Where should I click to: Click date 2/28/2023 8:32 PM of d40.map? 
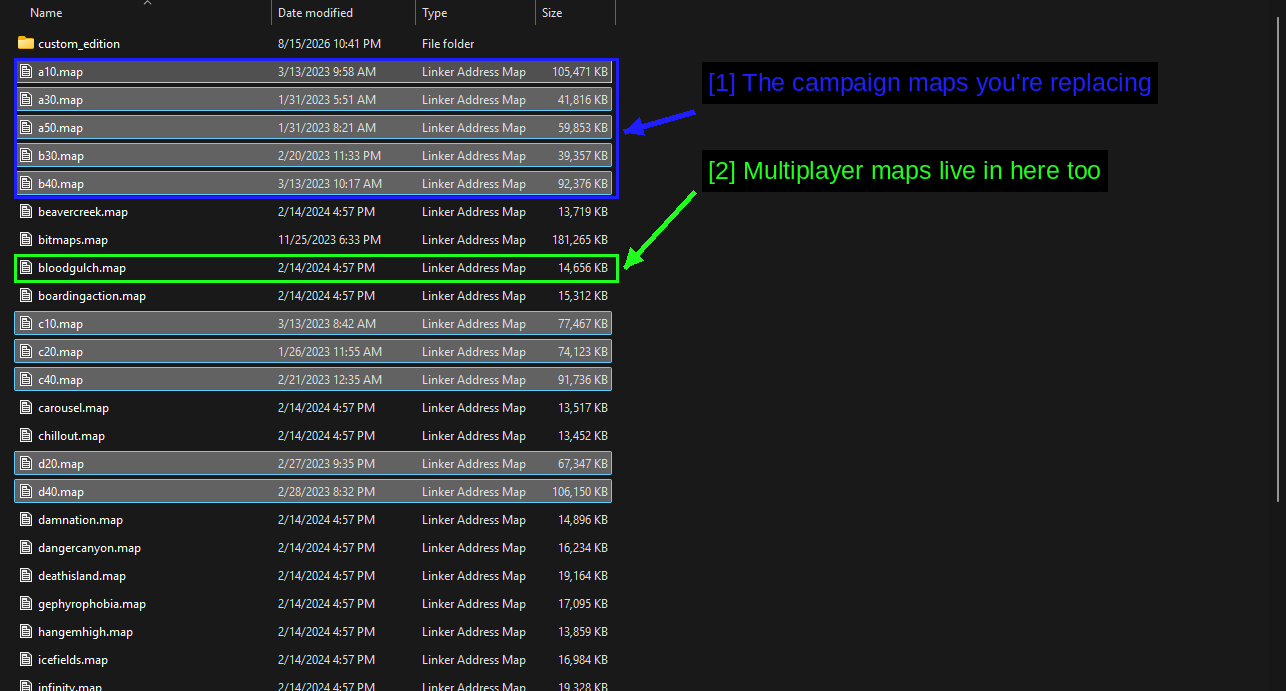click(326, 492)
